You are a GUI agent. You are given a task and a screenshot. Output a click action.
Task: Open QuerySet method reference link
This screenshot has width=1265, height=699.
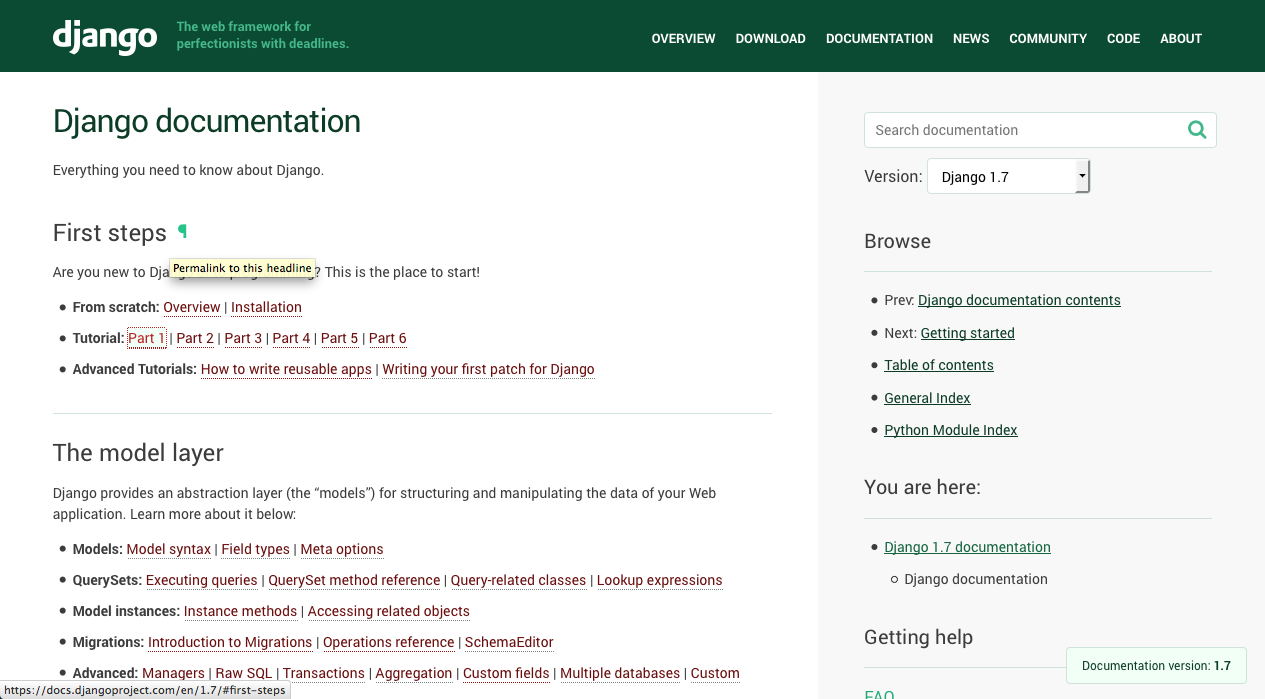click(354, 580)
